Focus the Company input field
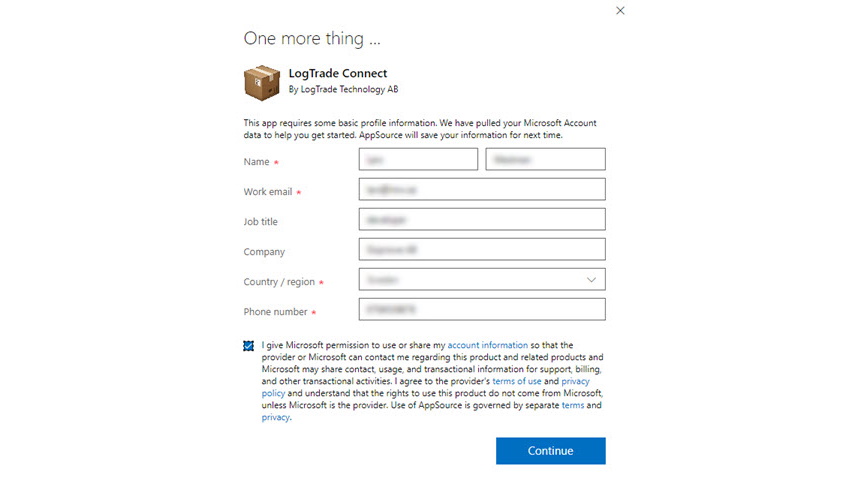The image size is (850, 487). coord(482,249)
